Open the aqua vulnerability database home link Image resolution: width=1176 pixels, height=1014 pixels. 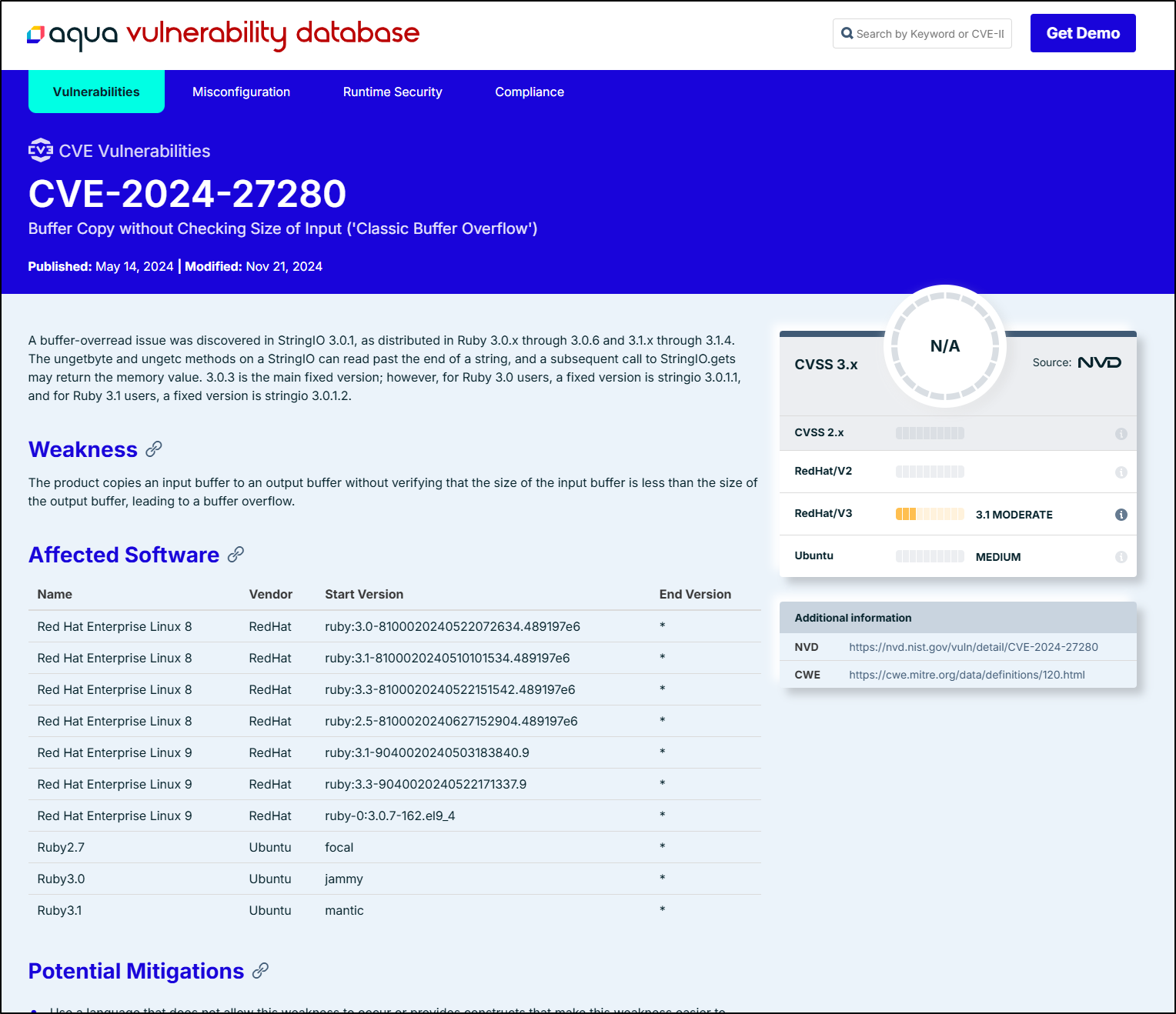pos(223,34)
